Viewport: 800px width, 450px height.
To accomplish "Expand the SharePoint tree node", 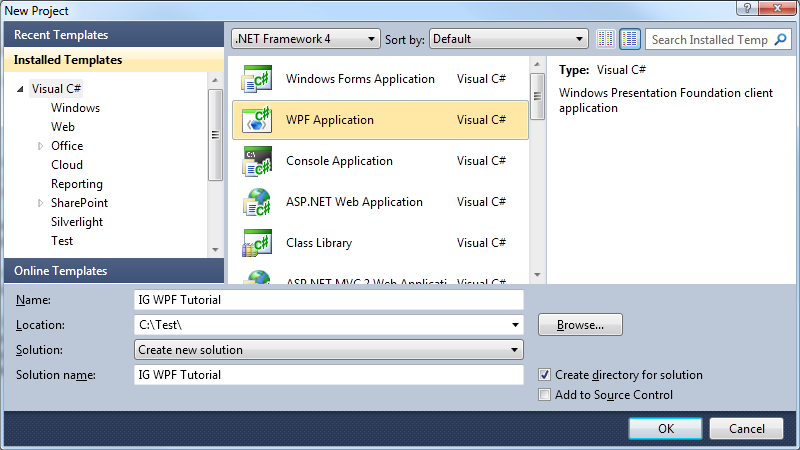I will coord(40,204).
